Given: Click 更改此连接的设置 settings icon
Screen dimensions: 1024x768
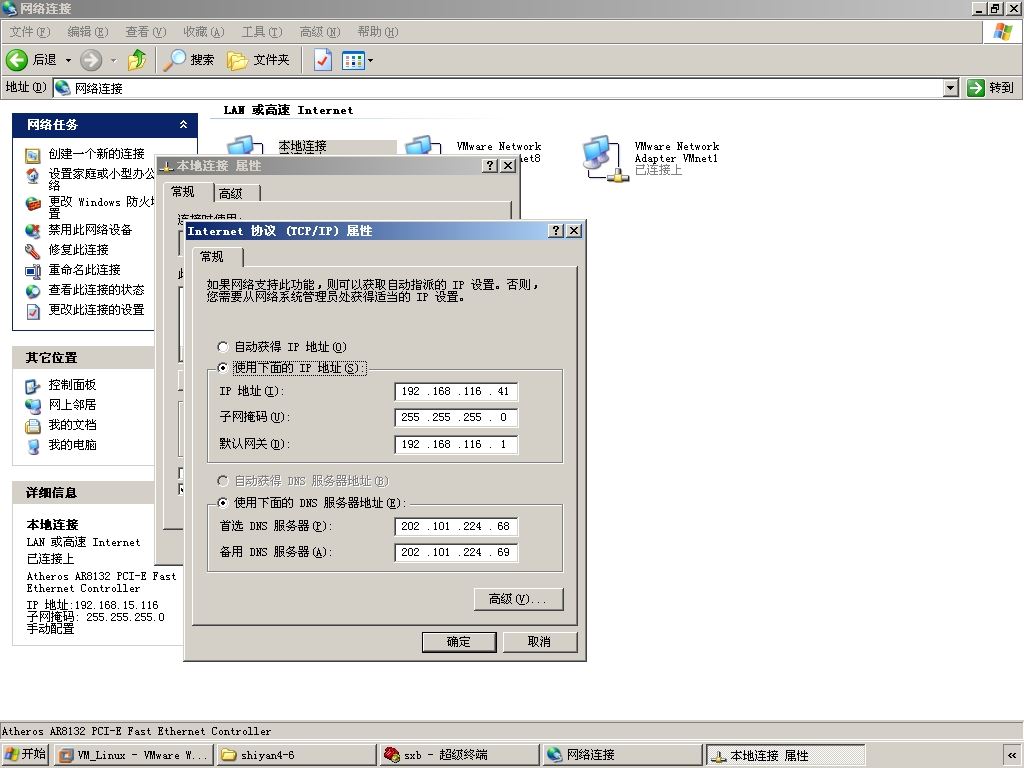Looking at the screenshot, I should pyautogui.click(x=33, y=312).
